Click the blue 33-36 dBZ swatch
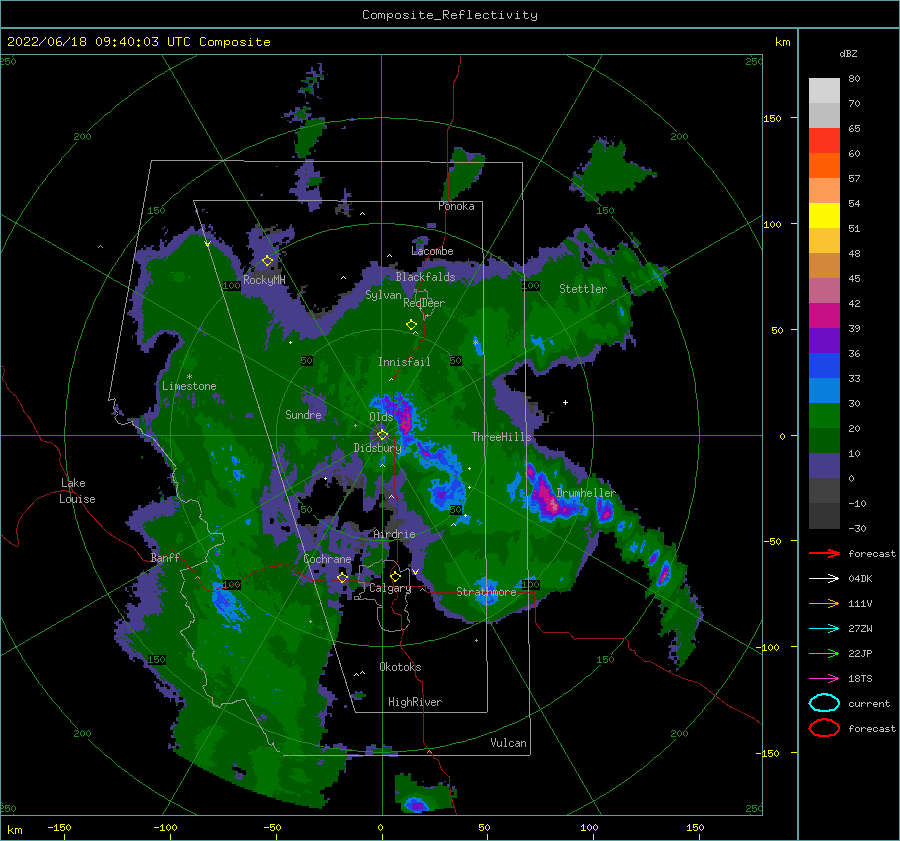This screenshot has height=841, width=900. coord(824,366)
